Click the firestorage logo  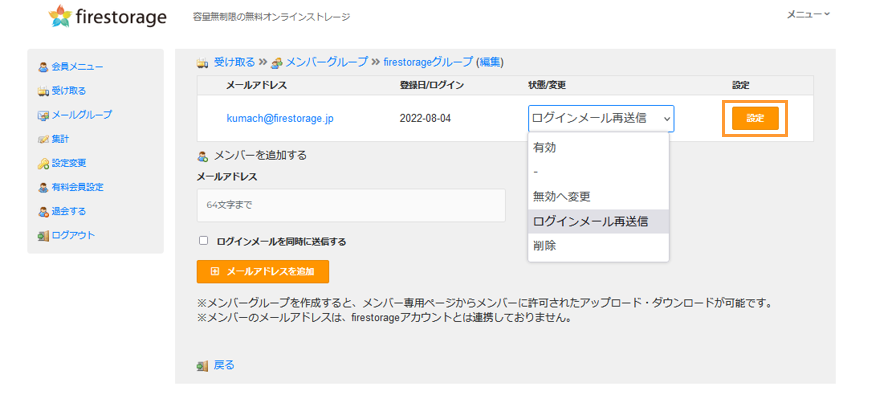[x=107, y=16]
